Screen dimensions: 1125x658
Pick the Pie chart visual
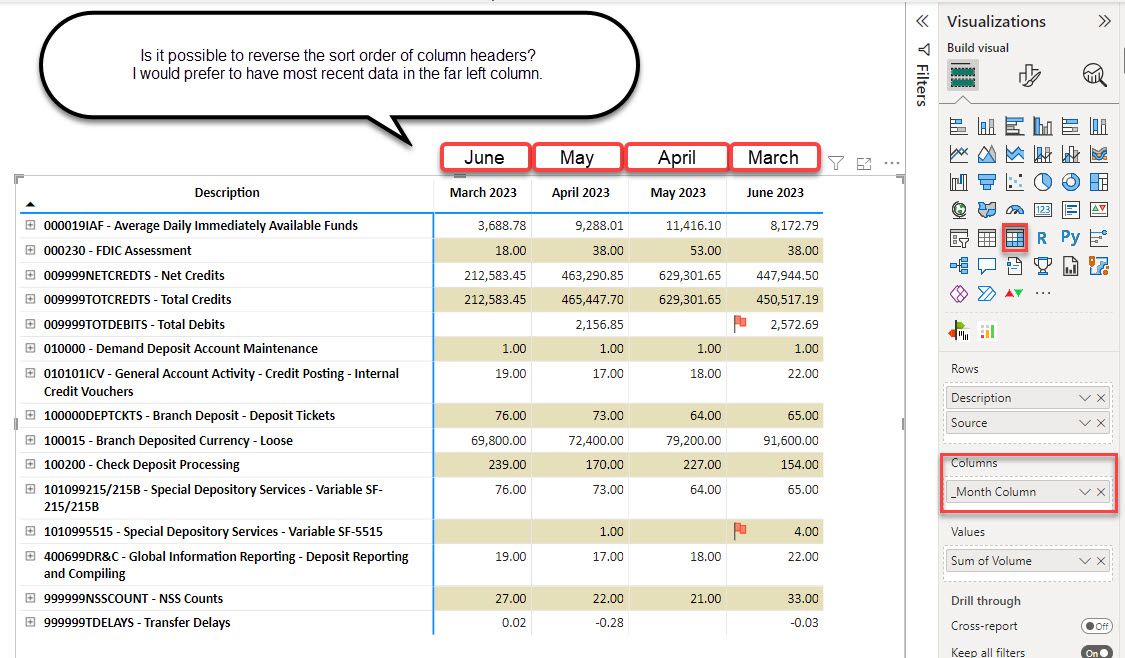click(1042, 182)
